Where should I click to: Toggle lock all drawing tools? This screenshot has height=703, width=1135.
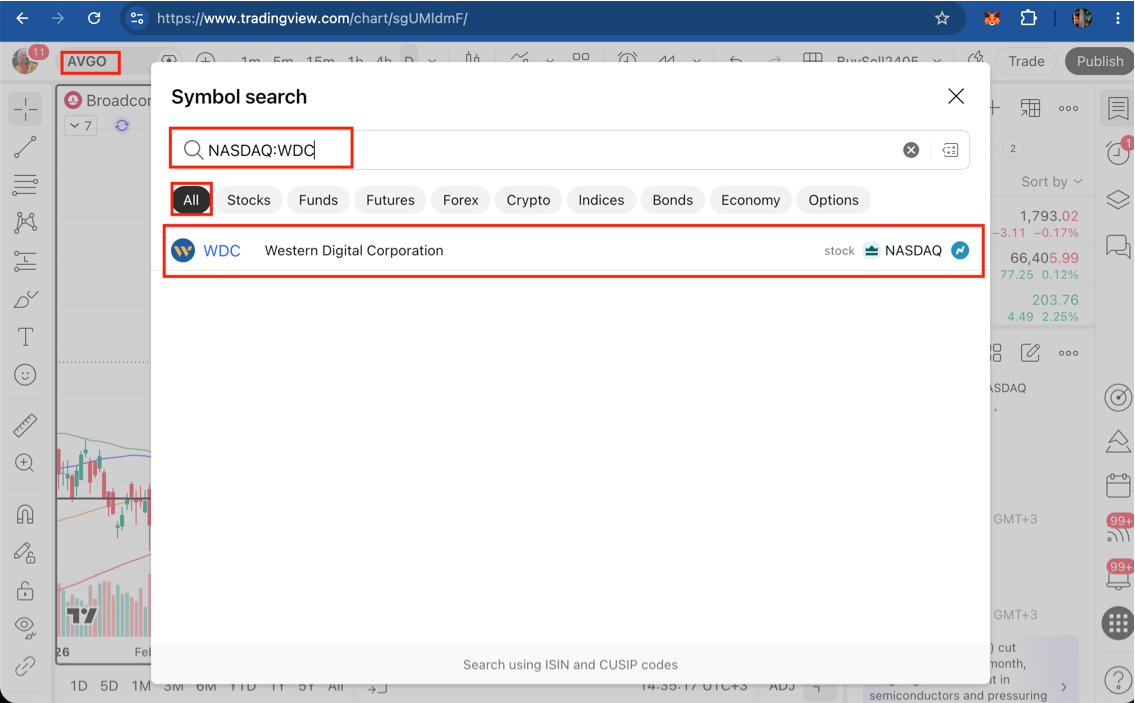pyautogui.click(x=25, y=591)
